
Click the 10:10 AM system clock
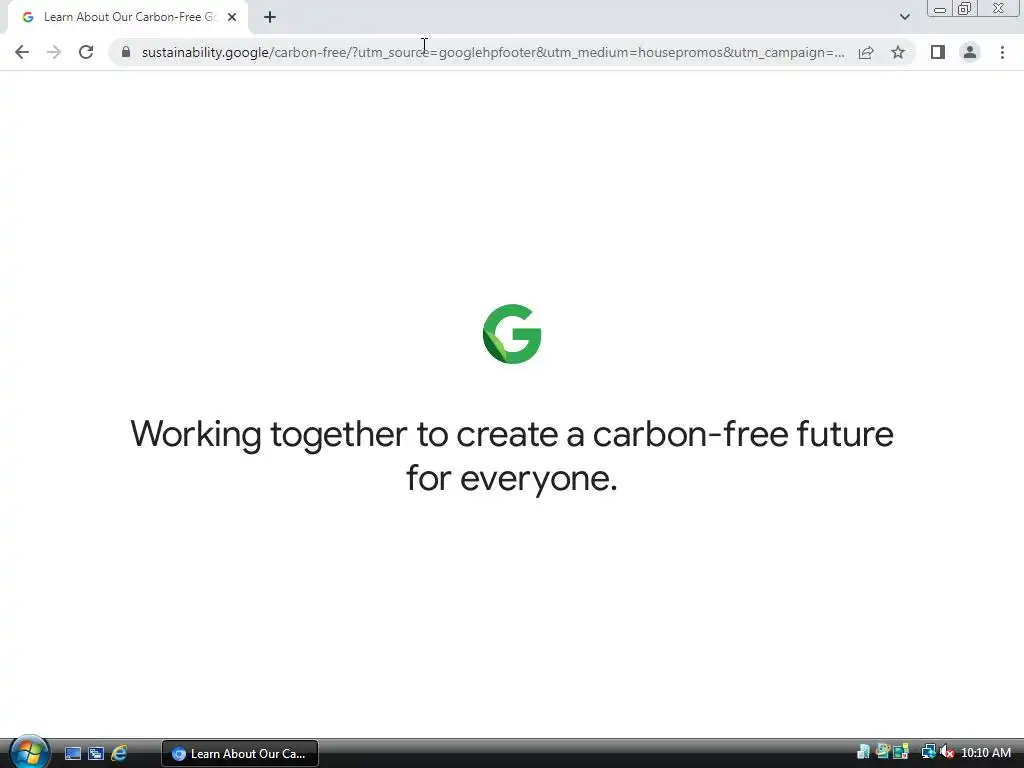986,753
